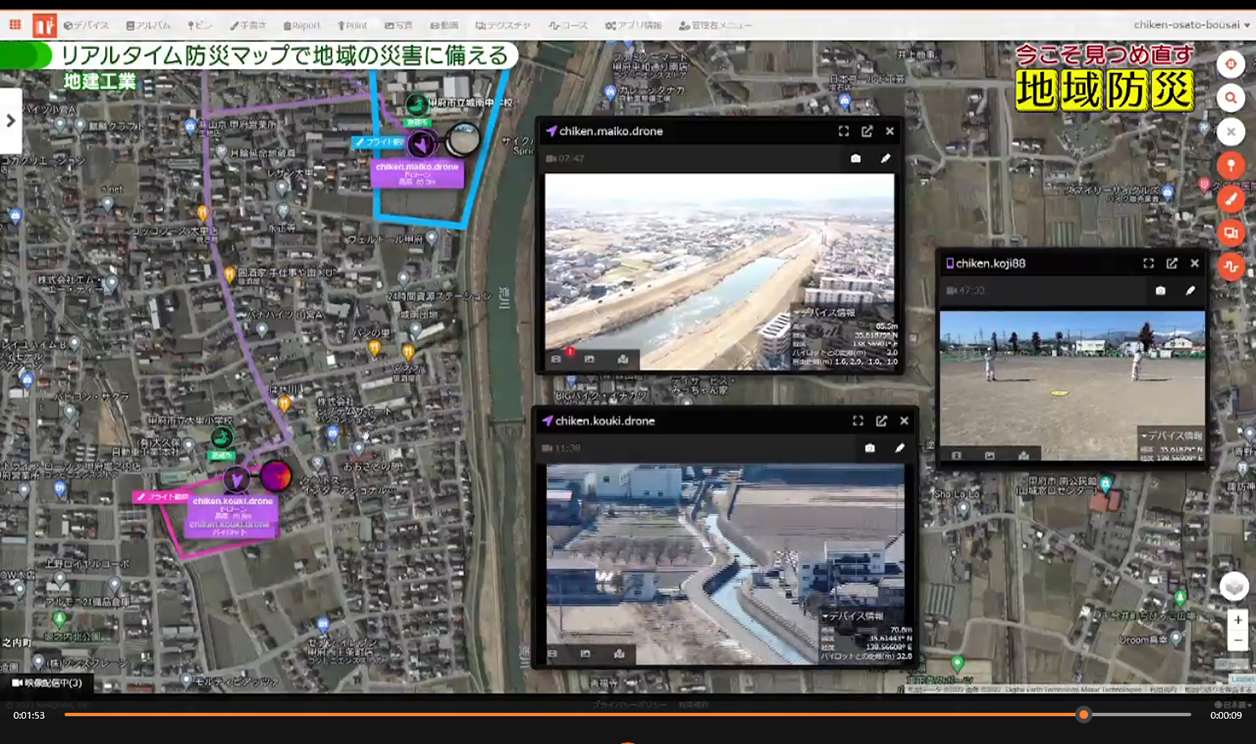Screen dimensions: 1256x744
Task: Open the Report menu
Action: point(302,25)
